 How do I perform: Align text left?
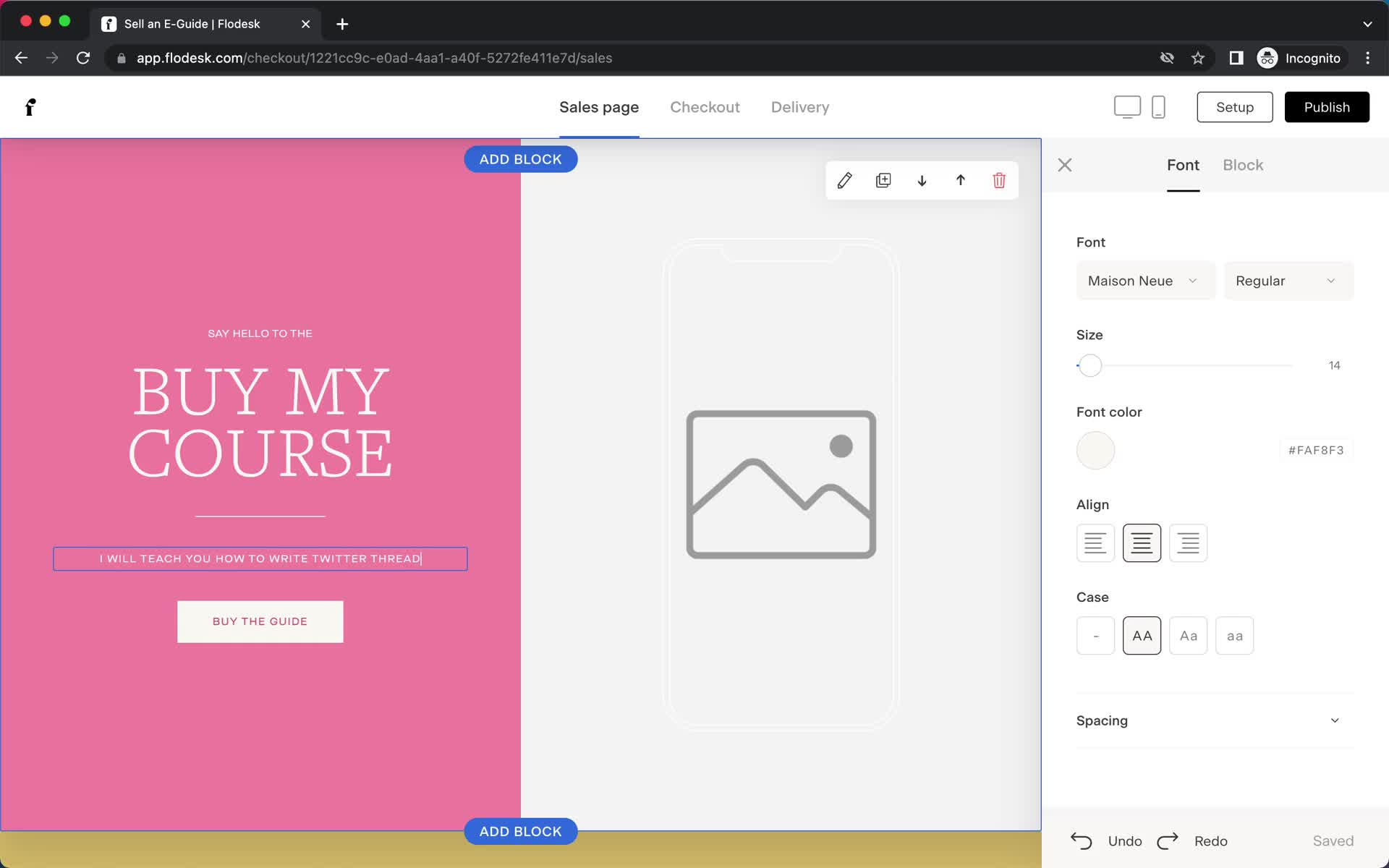pos(1095,542)
